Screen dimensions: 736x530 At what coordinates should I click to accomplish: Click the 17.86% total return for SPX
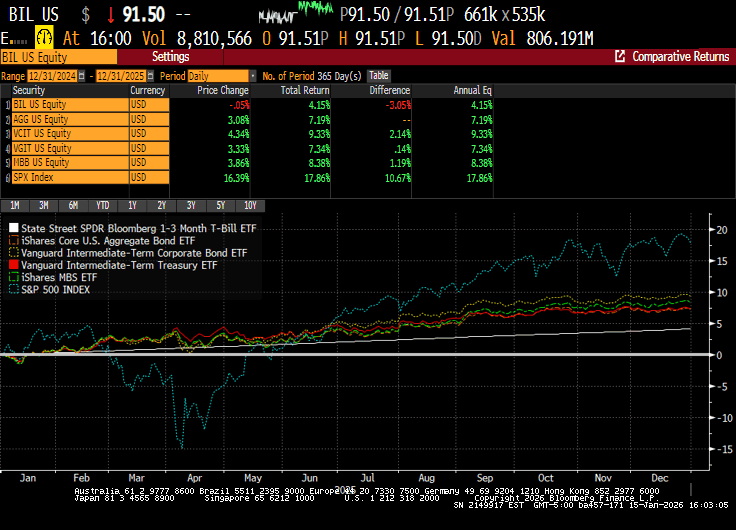[317, 178]
